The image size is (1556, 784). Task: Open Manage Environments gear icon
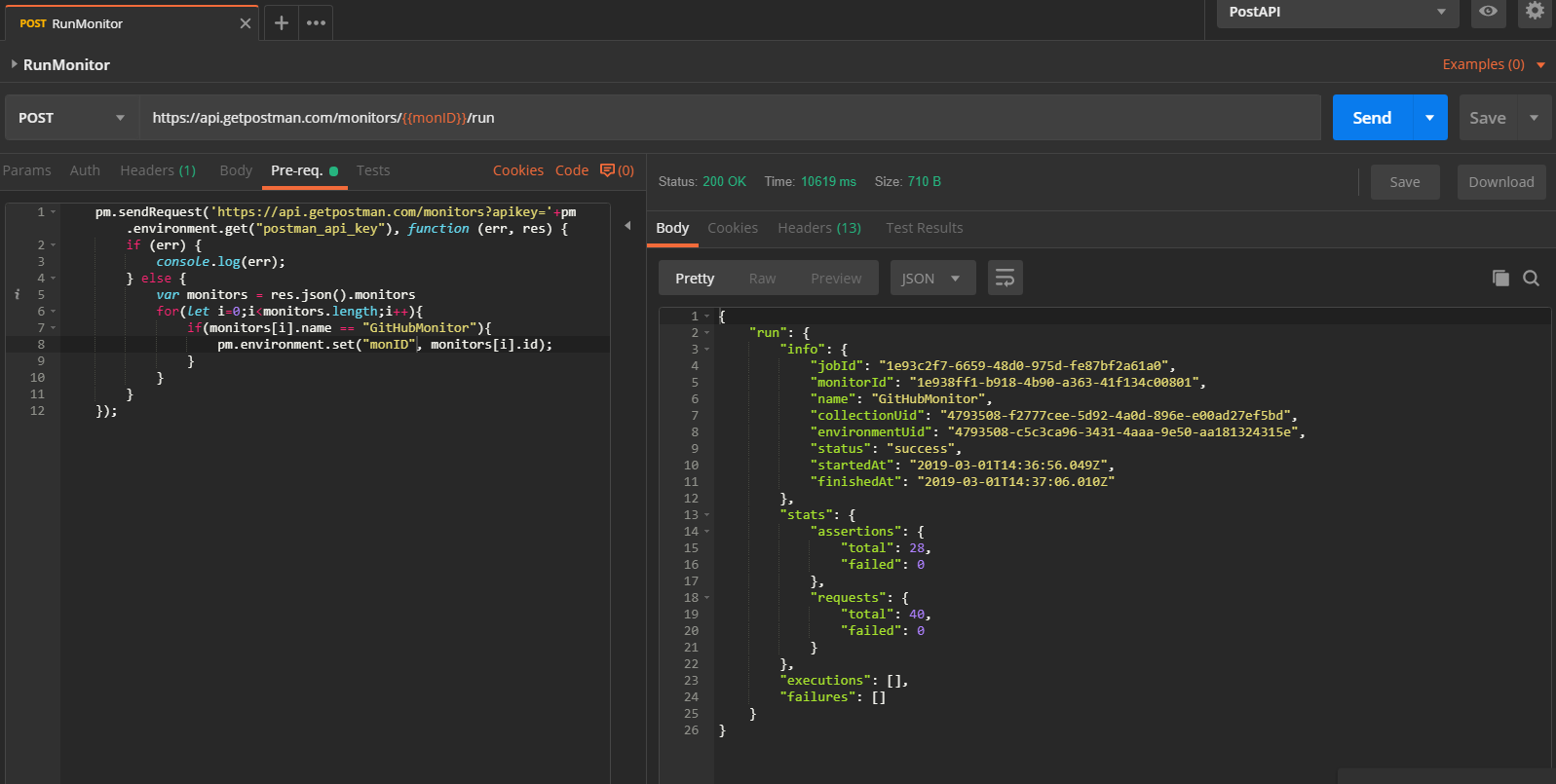pyautogui.click(x=1535, y=11)
